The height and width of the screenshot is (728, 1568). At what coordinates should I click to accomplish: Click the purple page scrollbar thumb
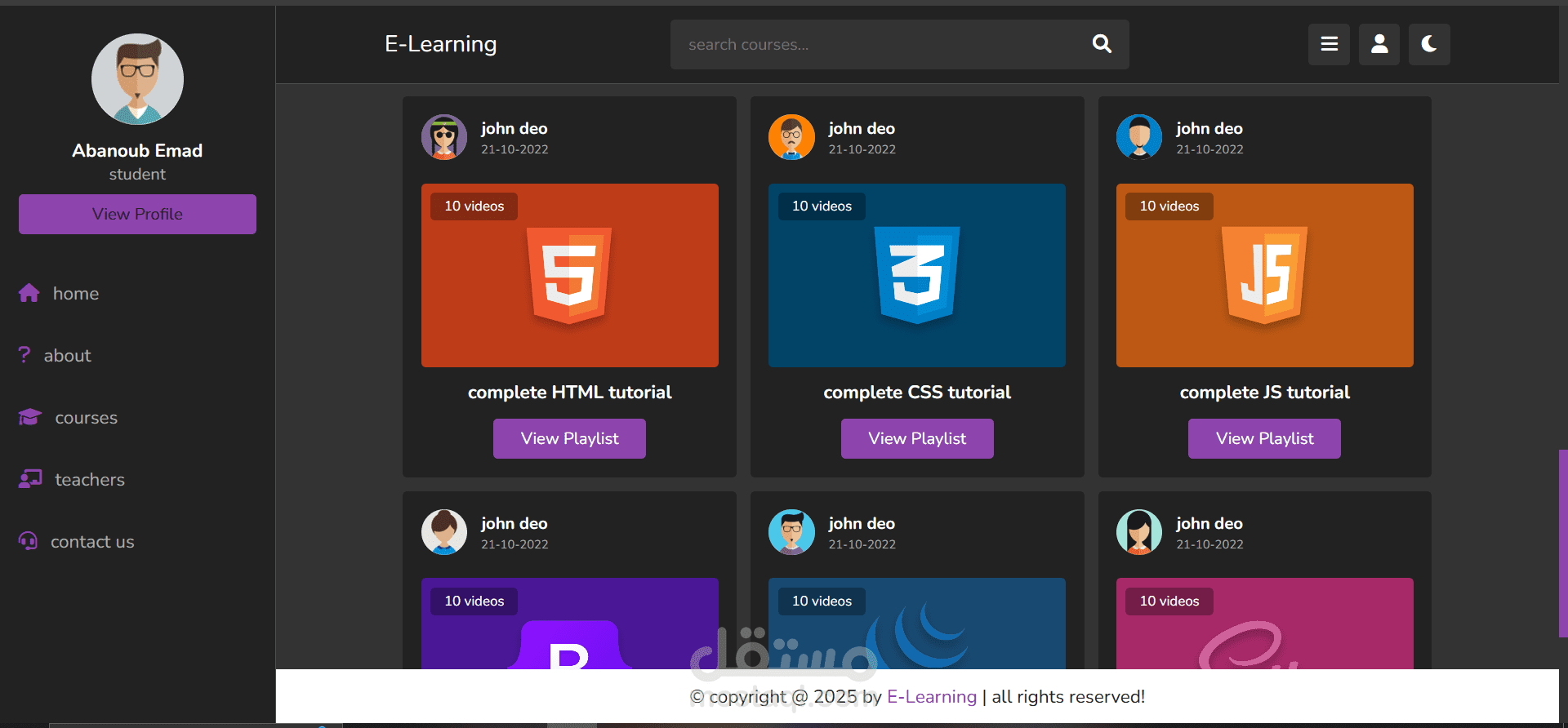[x=1563, y=543]
